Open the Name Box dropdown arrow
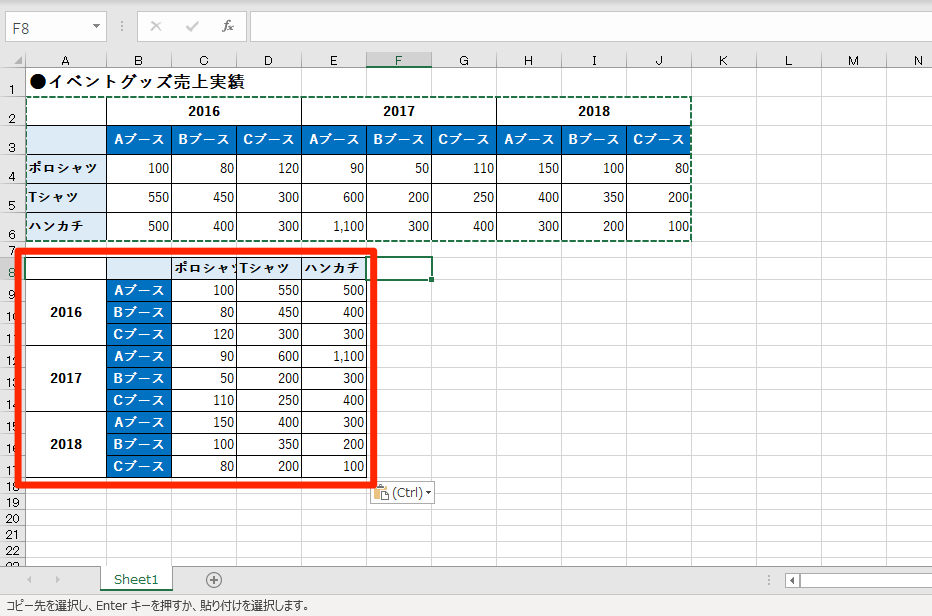 click(x=96, y=26)
